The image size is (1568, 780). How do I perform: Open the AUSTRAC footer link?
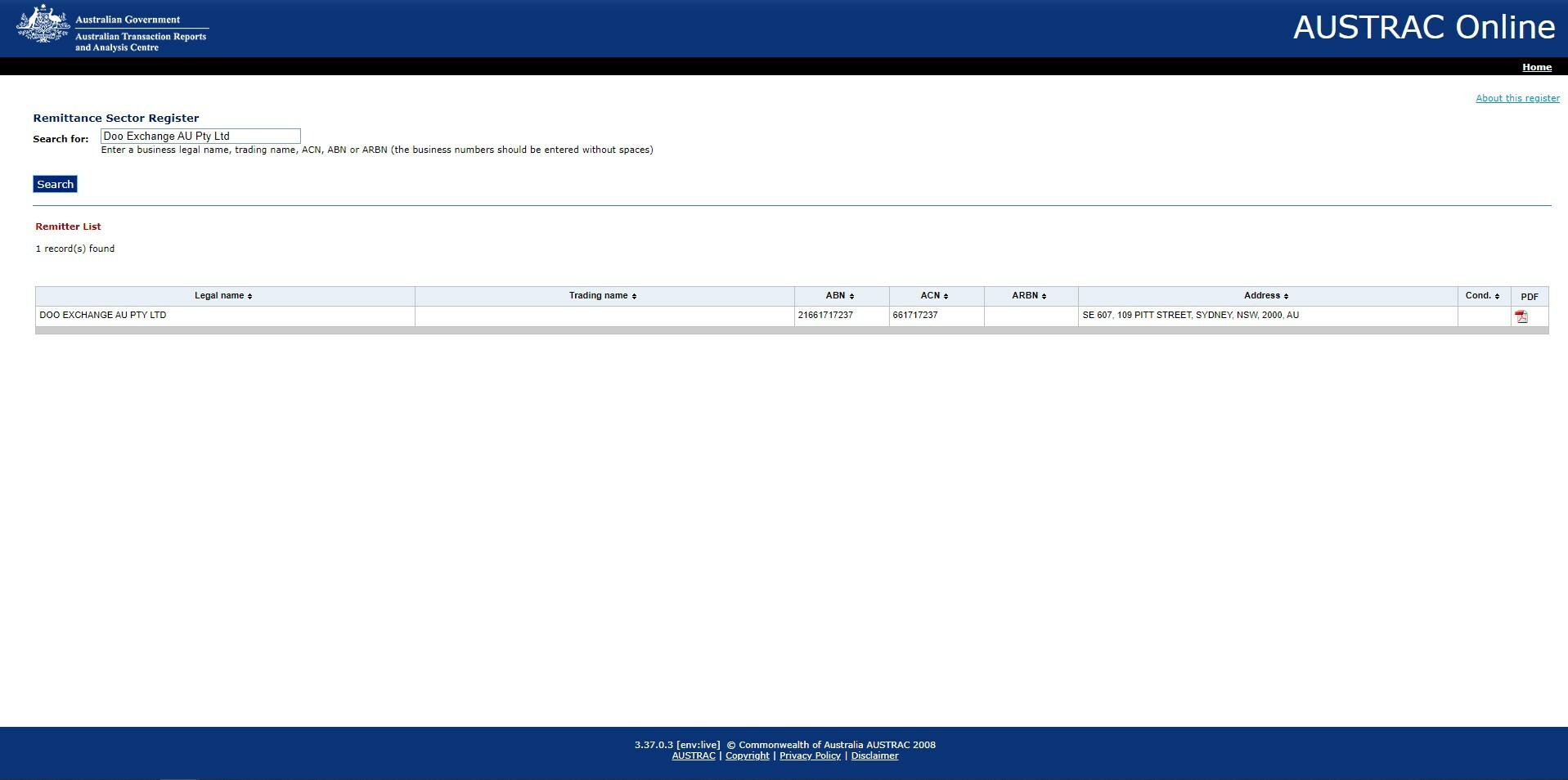tap(693, 755)
